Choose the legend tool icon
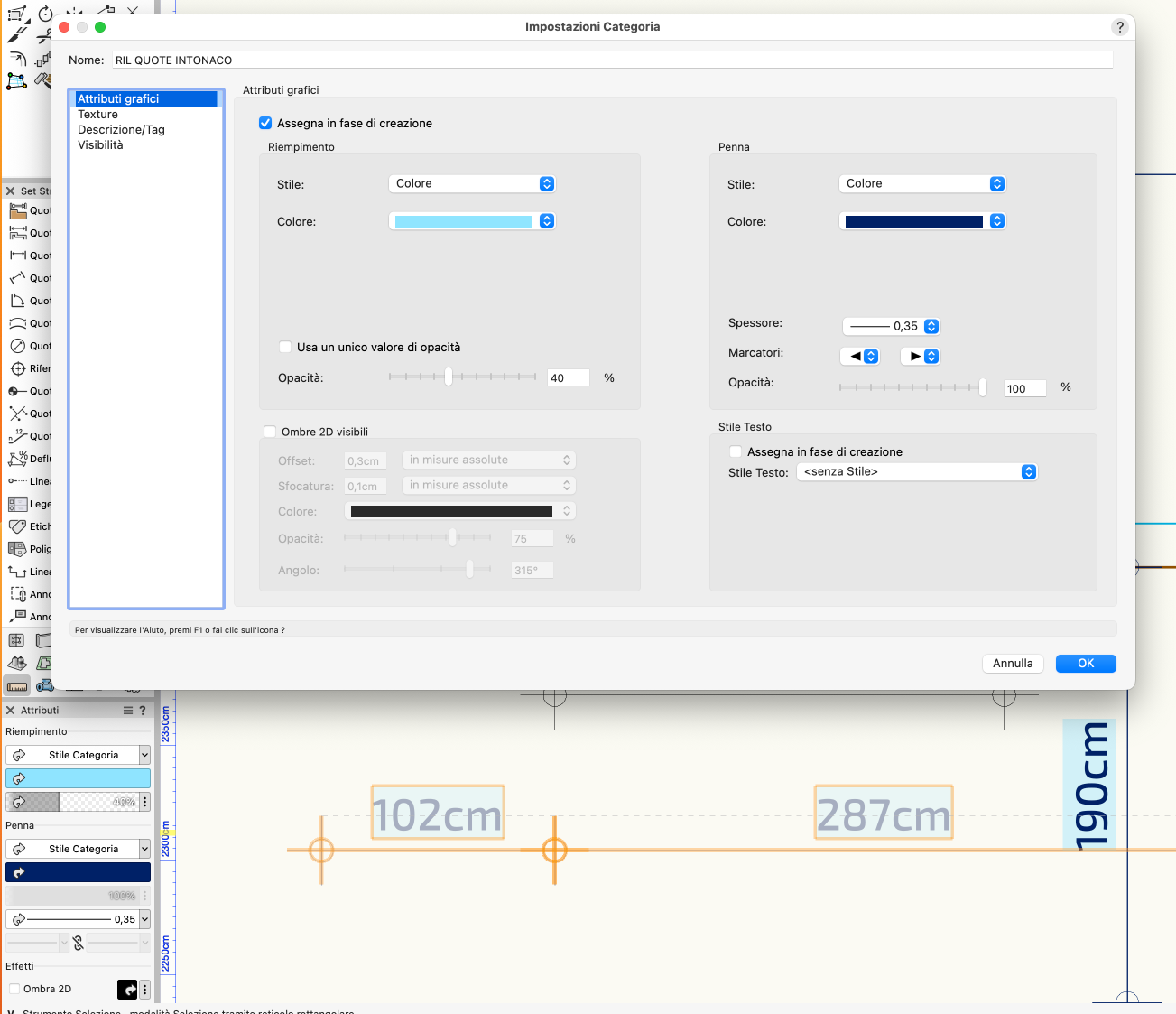1176x1014 pixels. tap(17, 504)
